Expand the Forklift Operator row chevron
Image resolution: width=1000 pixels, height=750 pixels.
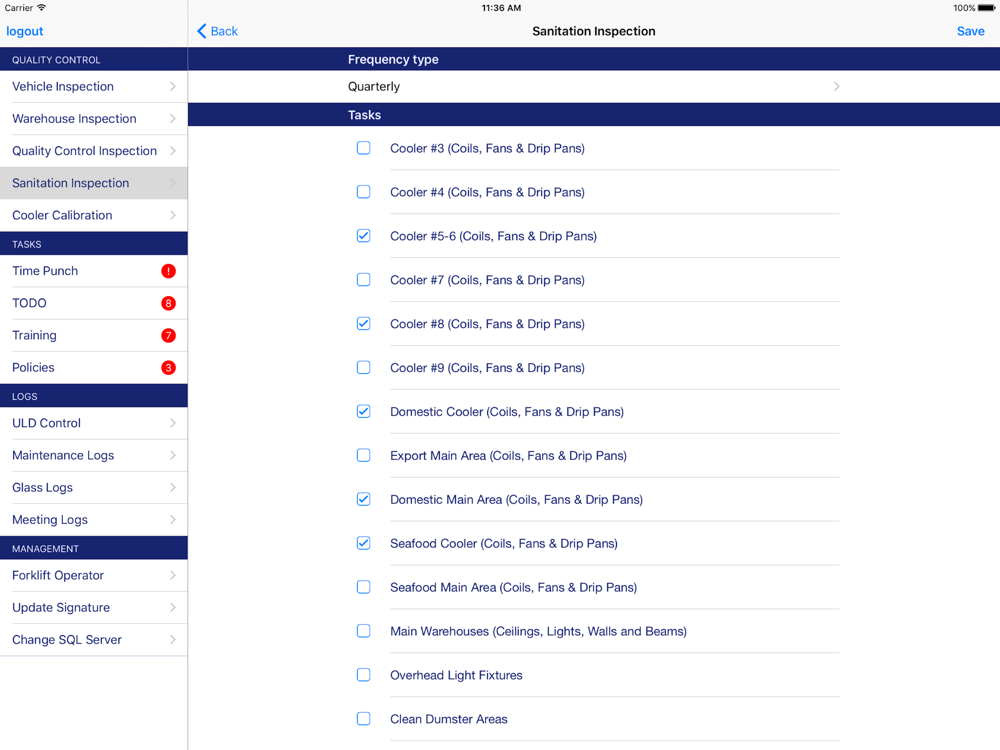(173, 575)
